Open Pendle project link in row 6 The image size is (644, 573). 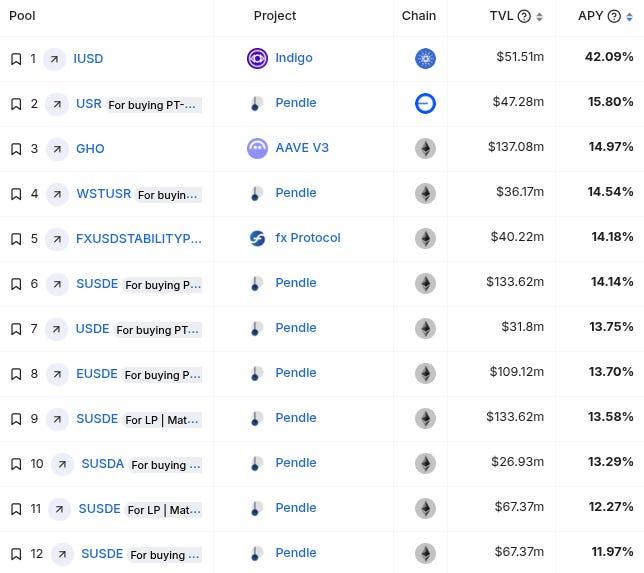click(x=296, y=283)
